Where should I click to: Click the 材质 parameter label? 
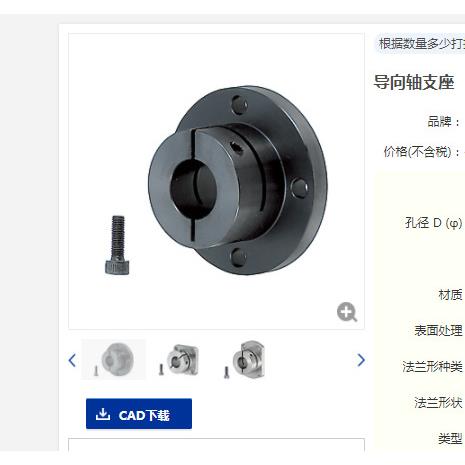coord(450,295)
